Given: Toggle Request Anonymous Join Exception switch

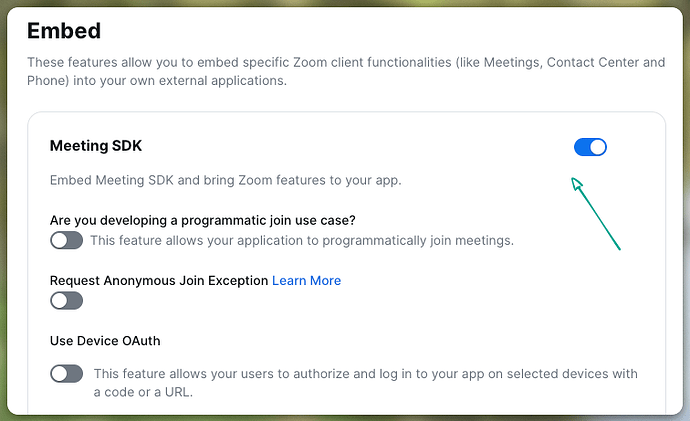Looking at the screenshot, I should click(66, 300).
